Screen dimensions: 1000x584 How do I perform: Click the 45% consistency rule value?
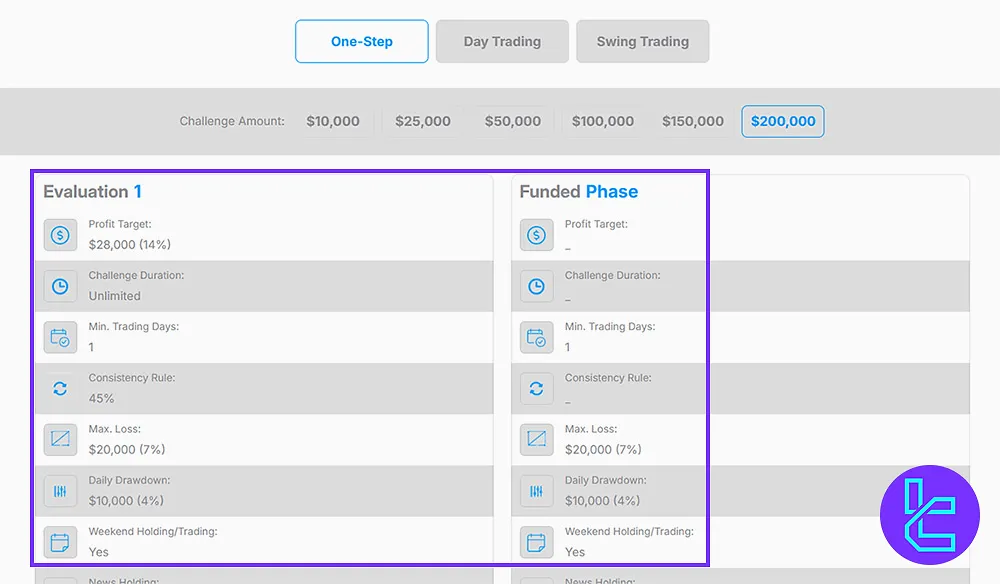pos(101,398)
